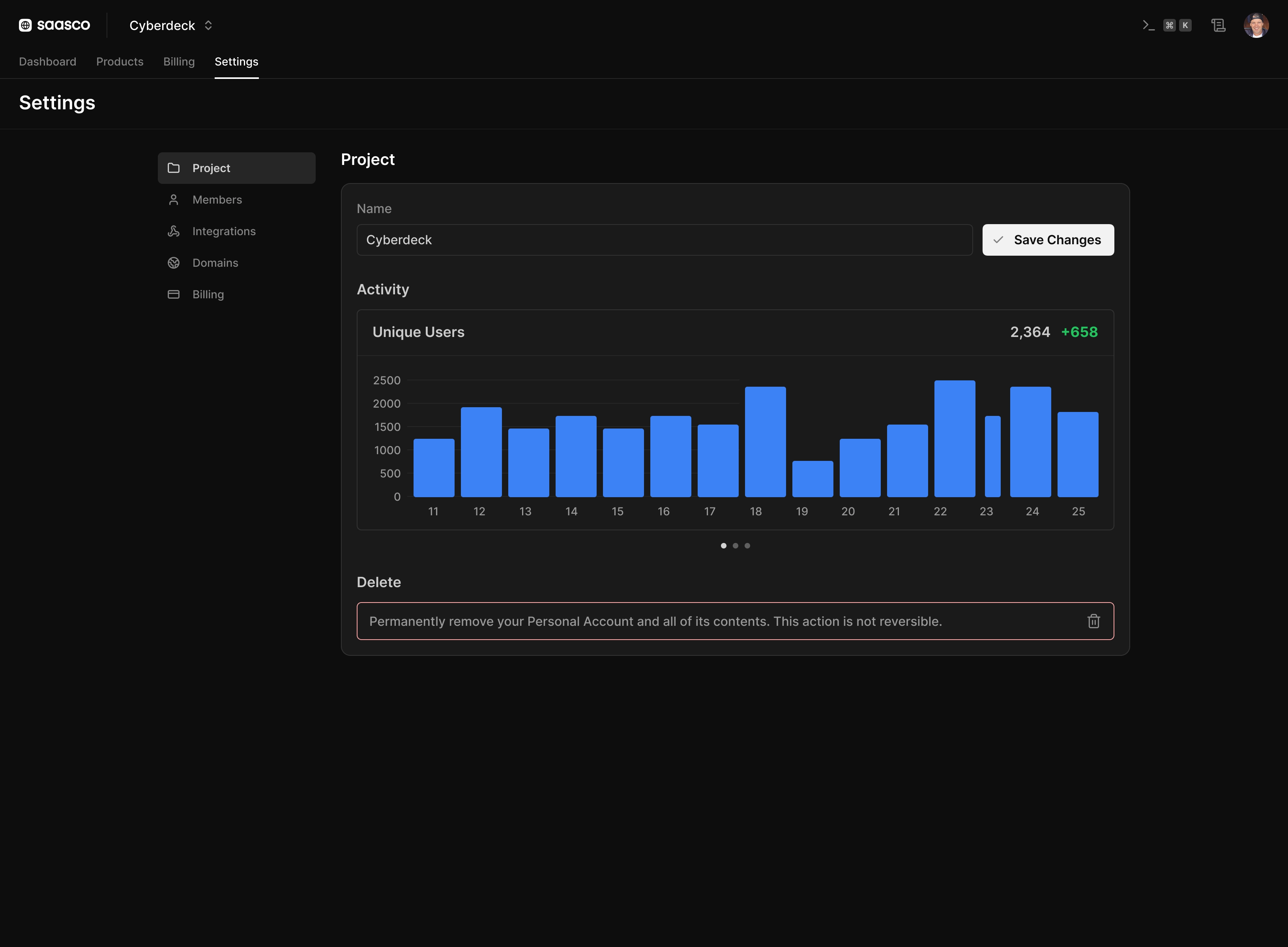Screen dimensions: 1288x947
Task: Expand the Cyberdeck project switcher
Action: [171, 25]
